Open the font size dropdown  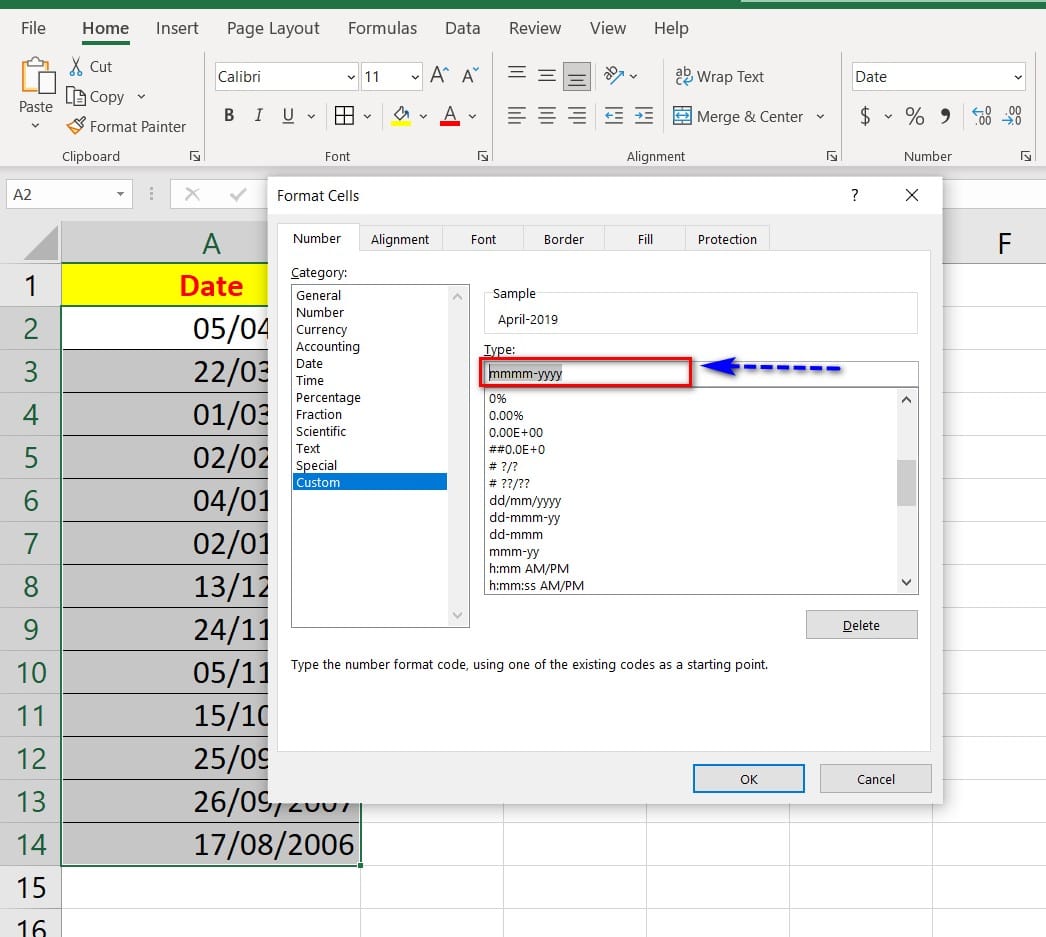(x=415, y=77)
